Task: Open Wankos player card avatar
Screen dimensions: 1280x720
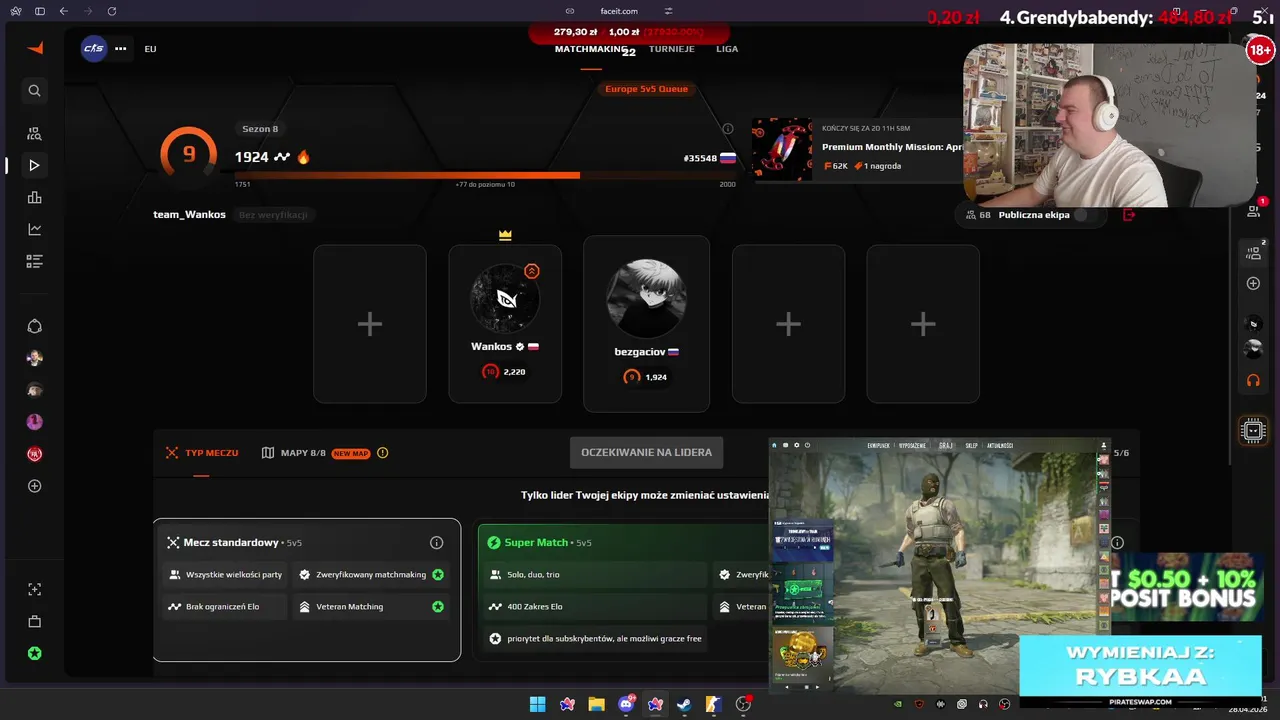Action: click(505, 298)
